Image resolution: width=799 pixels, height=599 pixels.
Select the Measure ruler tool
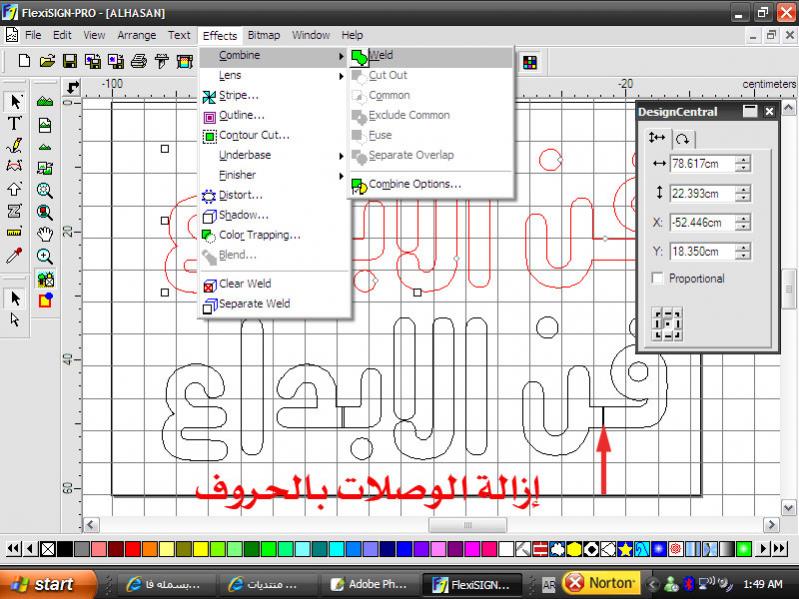[15, 233]
